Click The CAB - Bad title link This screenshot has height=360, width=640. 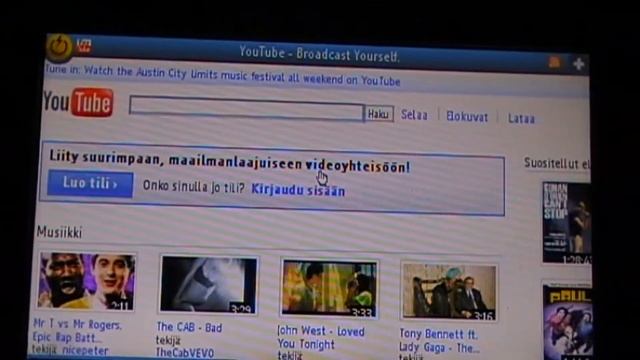point(189,327)
